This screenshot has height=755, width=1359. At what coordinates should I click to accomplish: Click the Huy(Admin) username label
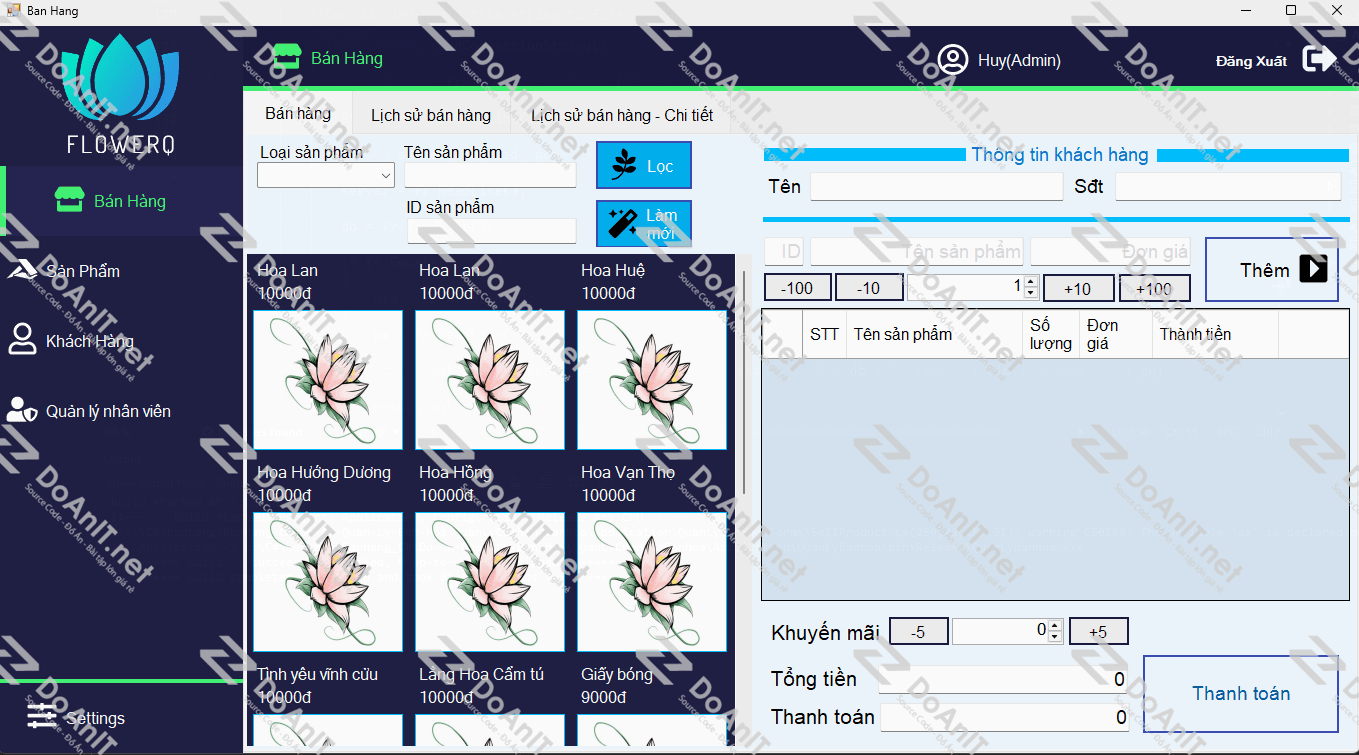(x=1019, y=61)
